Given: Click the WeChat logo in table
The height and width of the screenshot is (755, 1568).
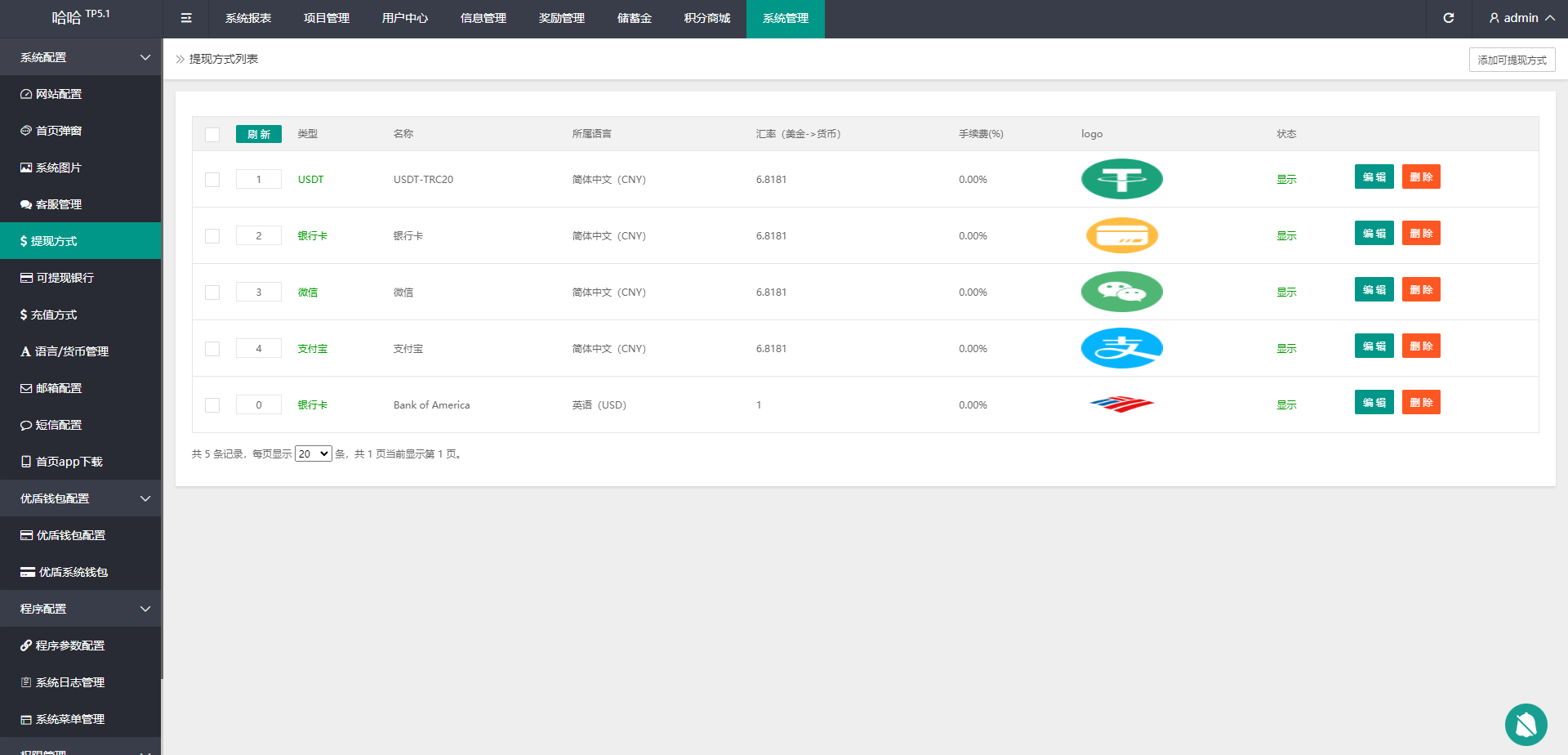Looking at the screenshot, I should tap(1121, 292).
